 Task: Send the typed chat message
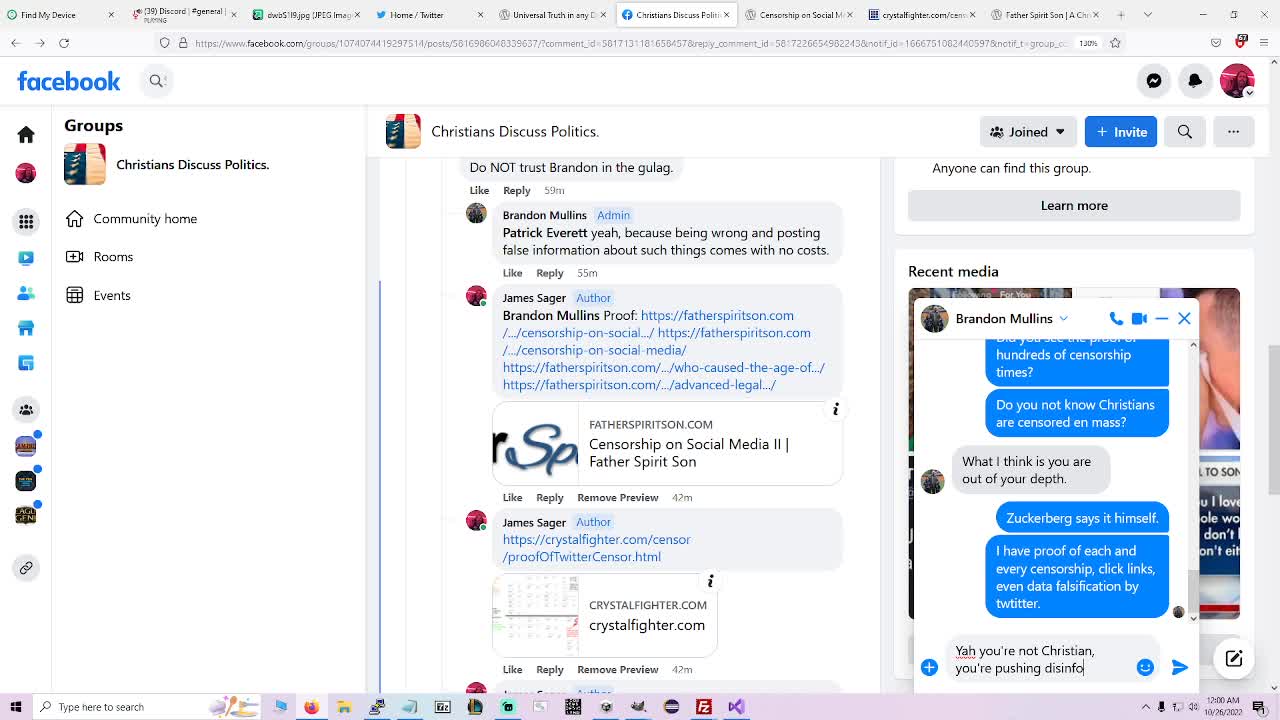click(x=1180, y=667)
